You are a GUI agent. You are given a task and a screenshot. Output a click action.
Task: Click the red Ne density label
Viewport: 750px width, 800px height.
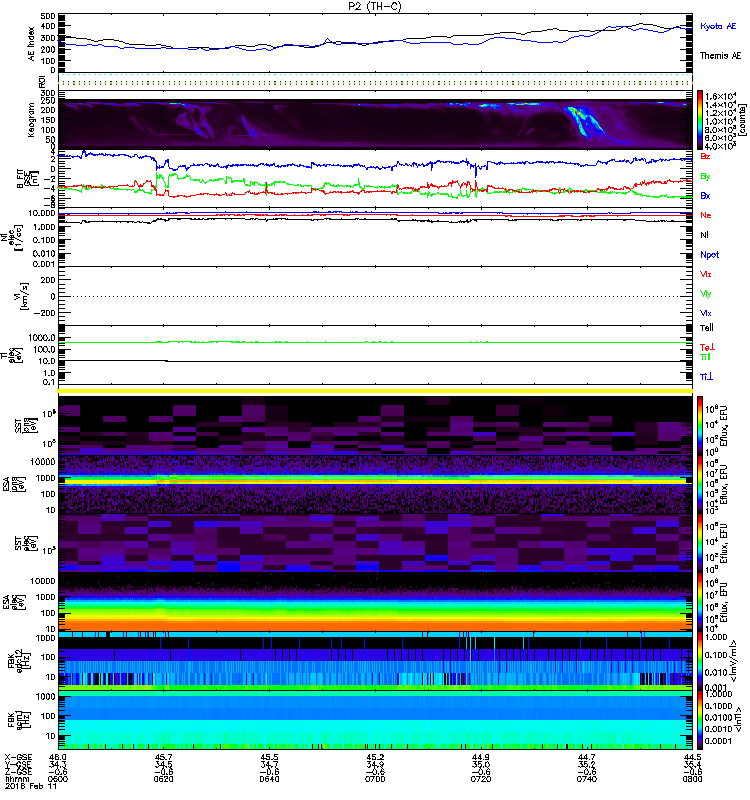(706, 215)
